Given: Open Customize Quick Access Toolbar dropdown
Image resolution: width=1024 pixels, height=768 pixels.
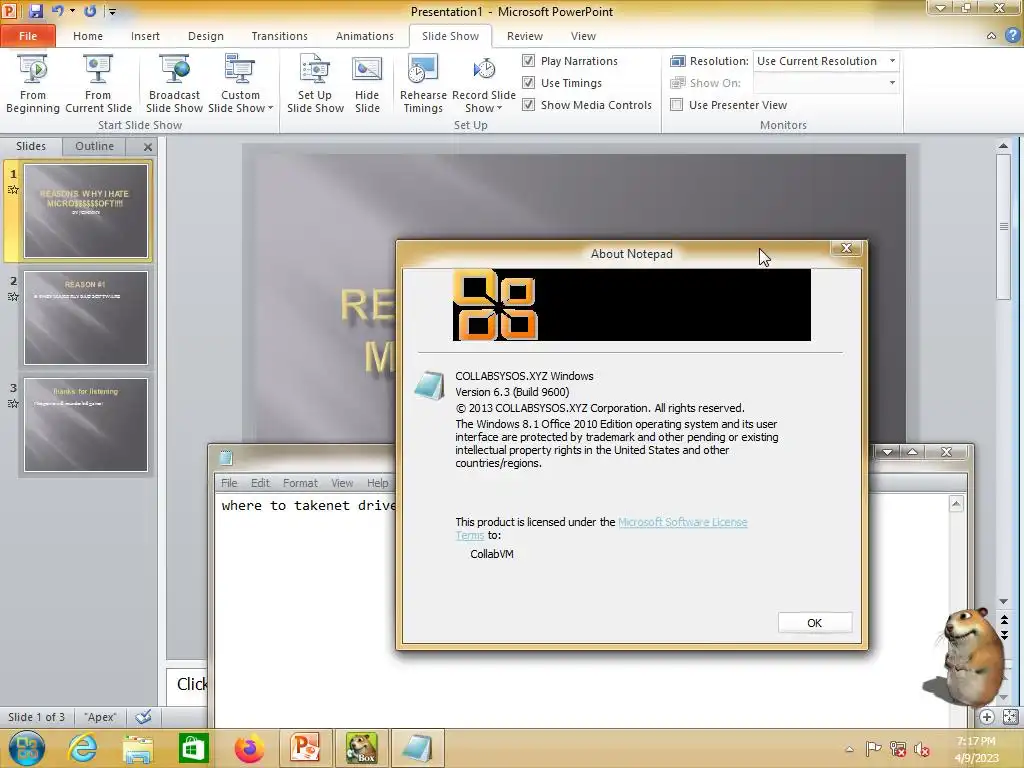Looking at the screenshot, I should click(112, 11).
